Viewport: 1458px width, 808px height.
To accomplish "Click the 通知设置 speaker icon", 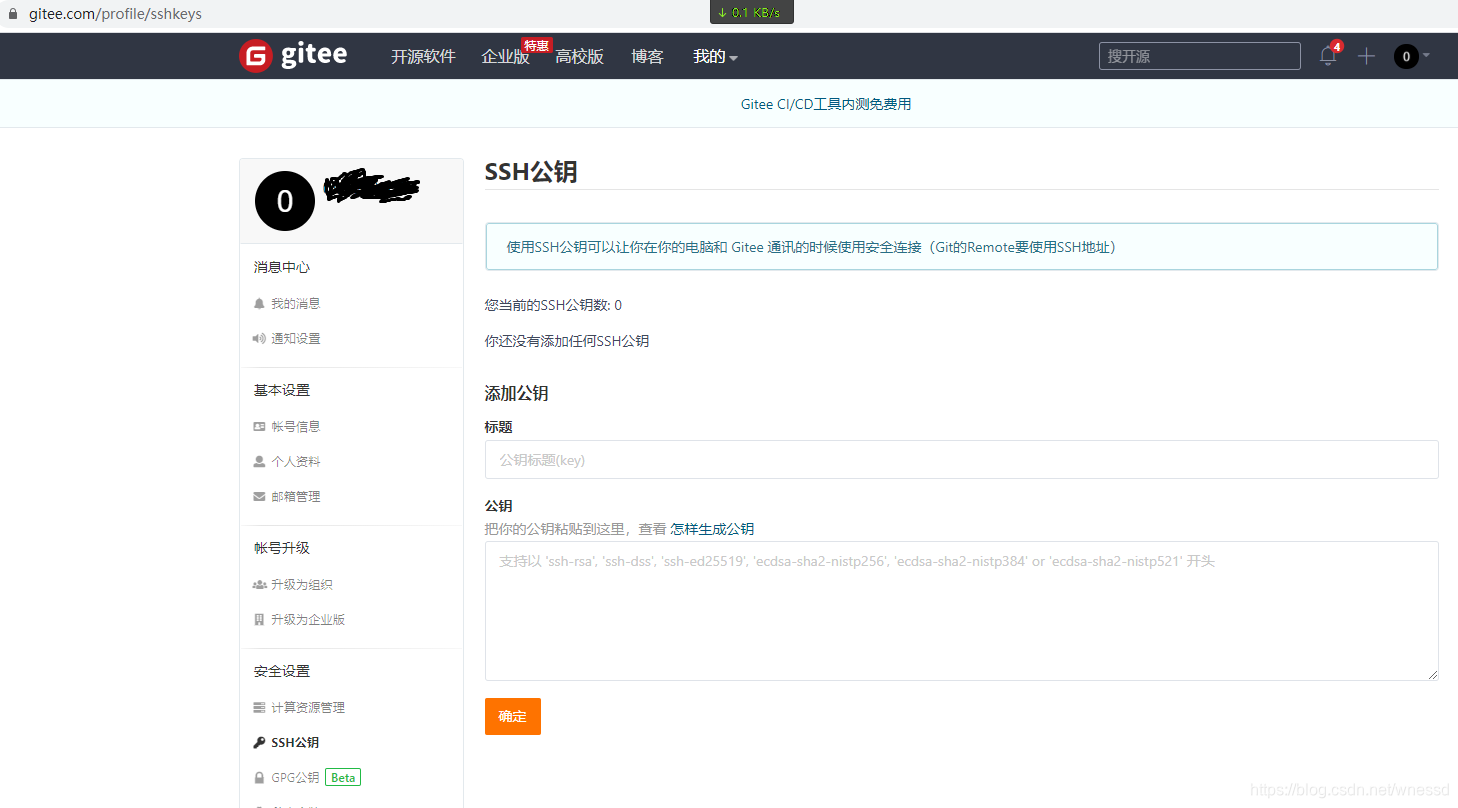I will click(259, 338).
